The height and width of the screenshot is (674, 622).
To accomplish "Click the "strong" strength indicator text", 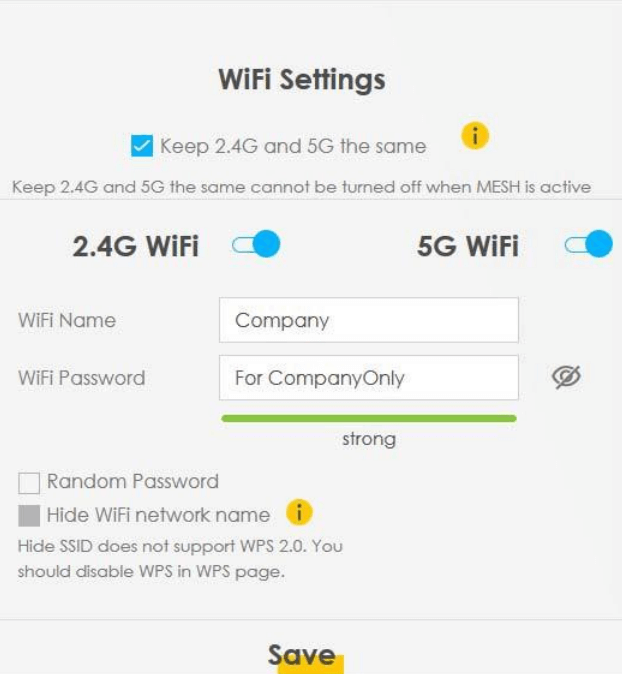I will coord(369,439).
